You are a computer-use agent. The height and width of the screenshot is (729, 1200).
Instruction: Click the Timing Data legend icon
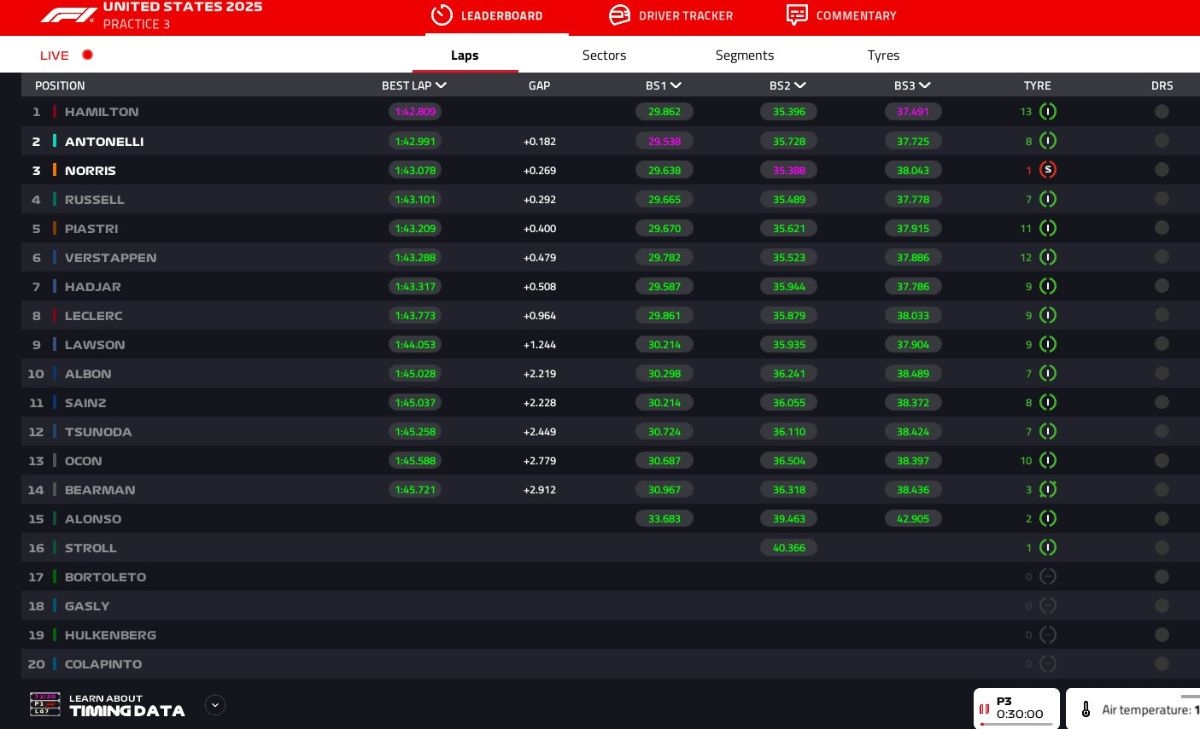[45, 705]
